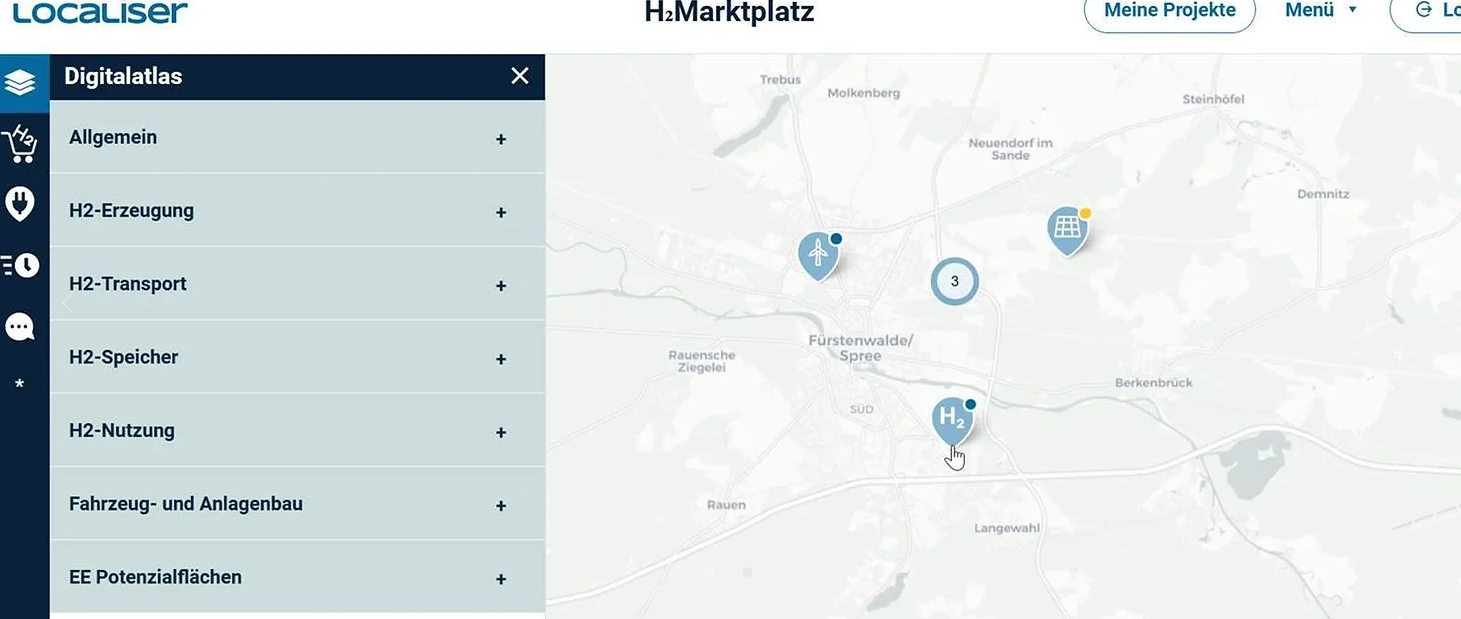Screen dimensions: 1461x619
Task: Open the clock list sidebar icon
Action: [20, 265]
